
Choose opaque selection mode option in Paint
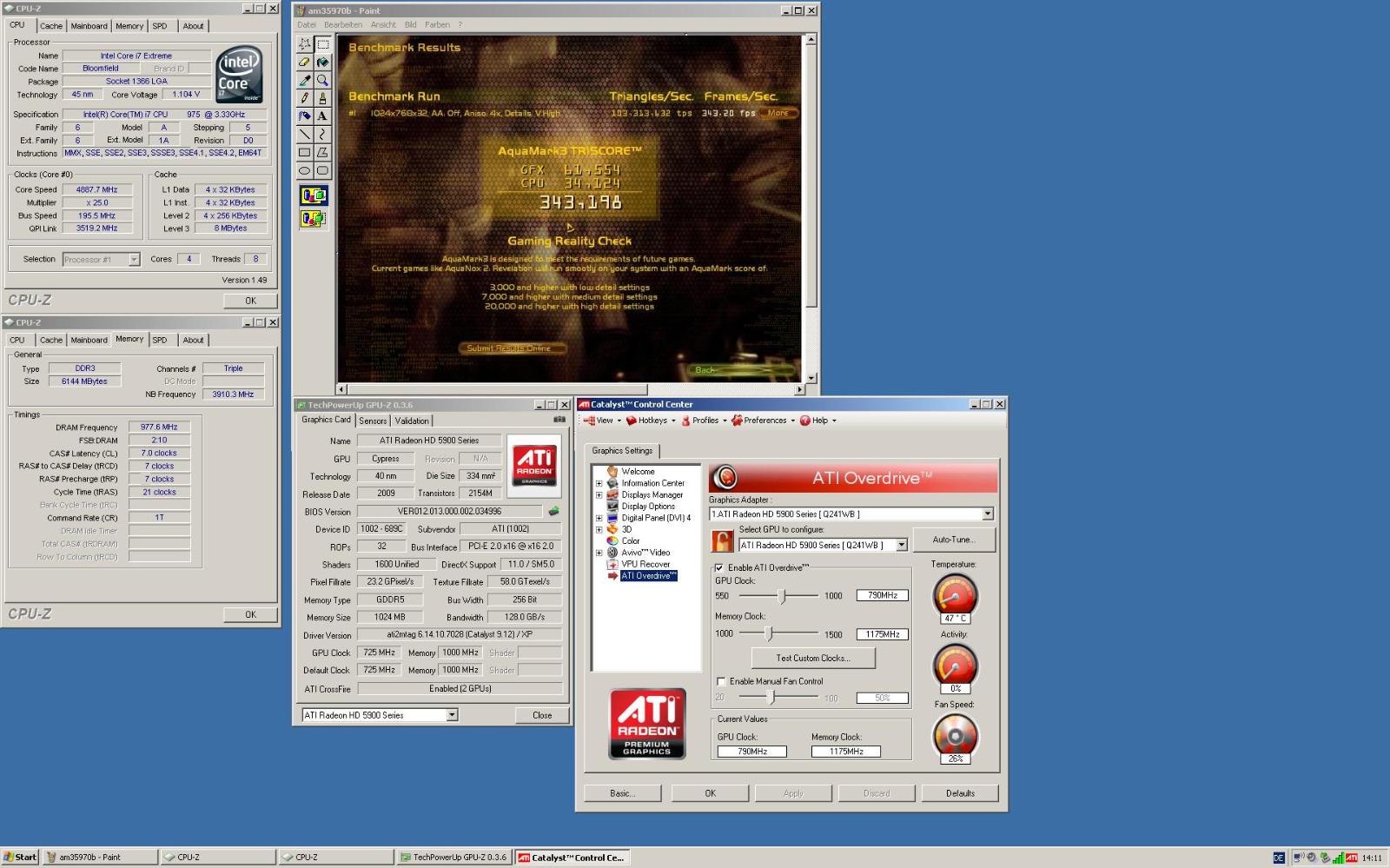click(314, 196)
